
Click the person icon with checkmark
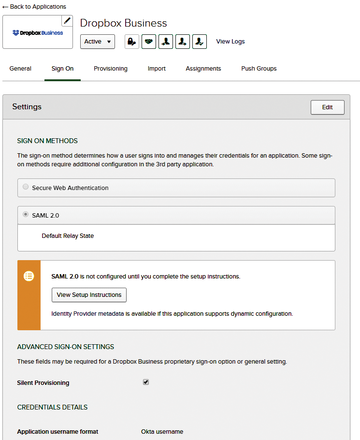click(199, 42)
